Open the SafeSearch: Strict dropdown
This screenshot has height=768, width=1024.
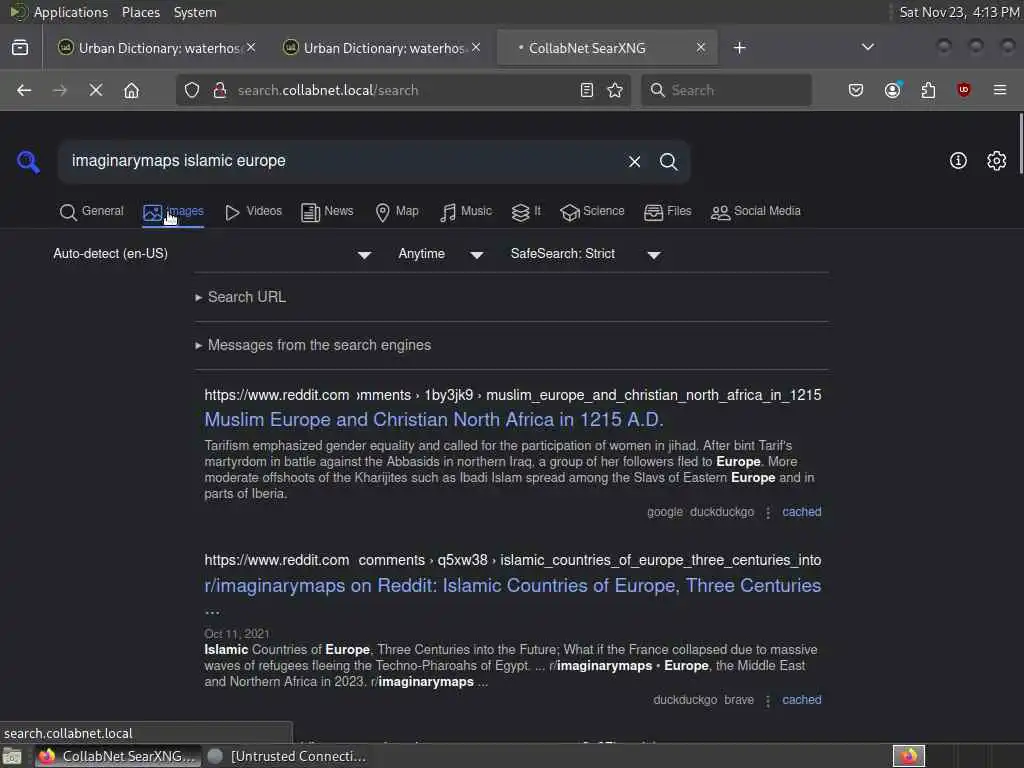pyautogui.click(x=586, y=254)
